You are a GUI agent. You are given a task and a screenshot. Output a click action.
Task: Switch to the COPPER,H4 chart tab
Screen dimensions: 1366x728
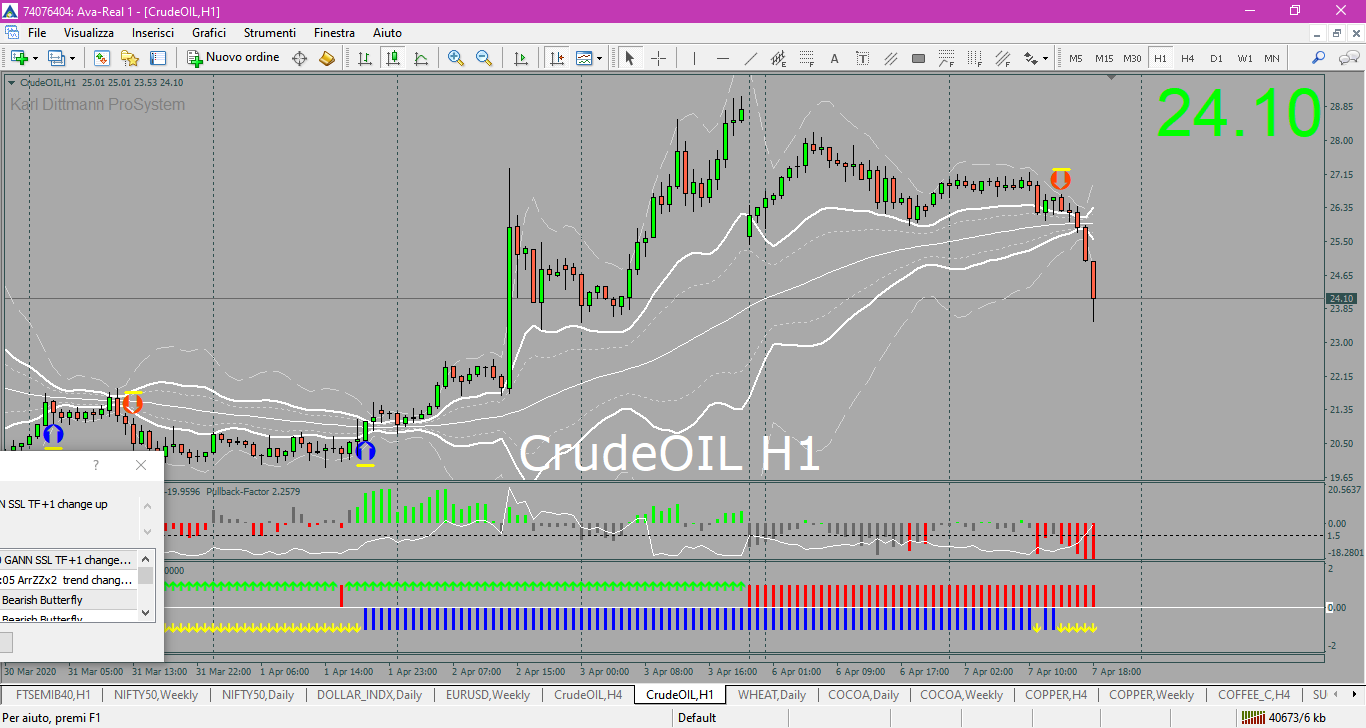[1056, 694]
